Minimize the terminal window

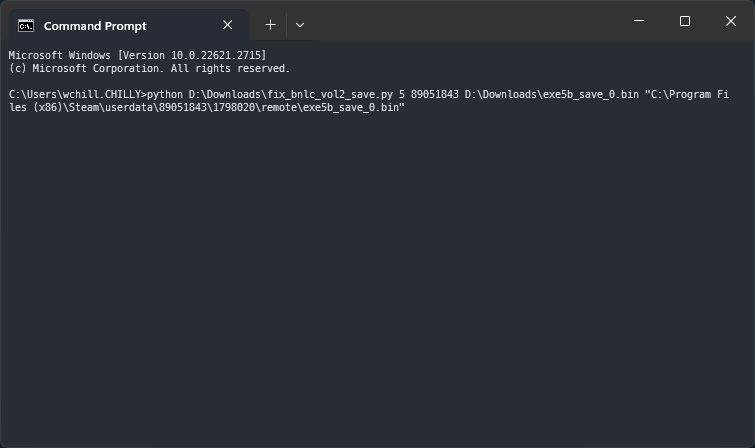640,21
